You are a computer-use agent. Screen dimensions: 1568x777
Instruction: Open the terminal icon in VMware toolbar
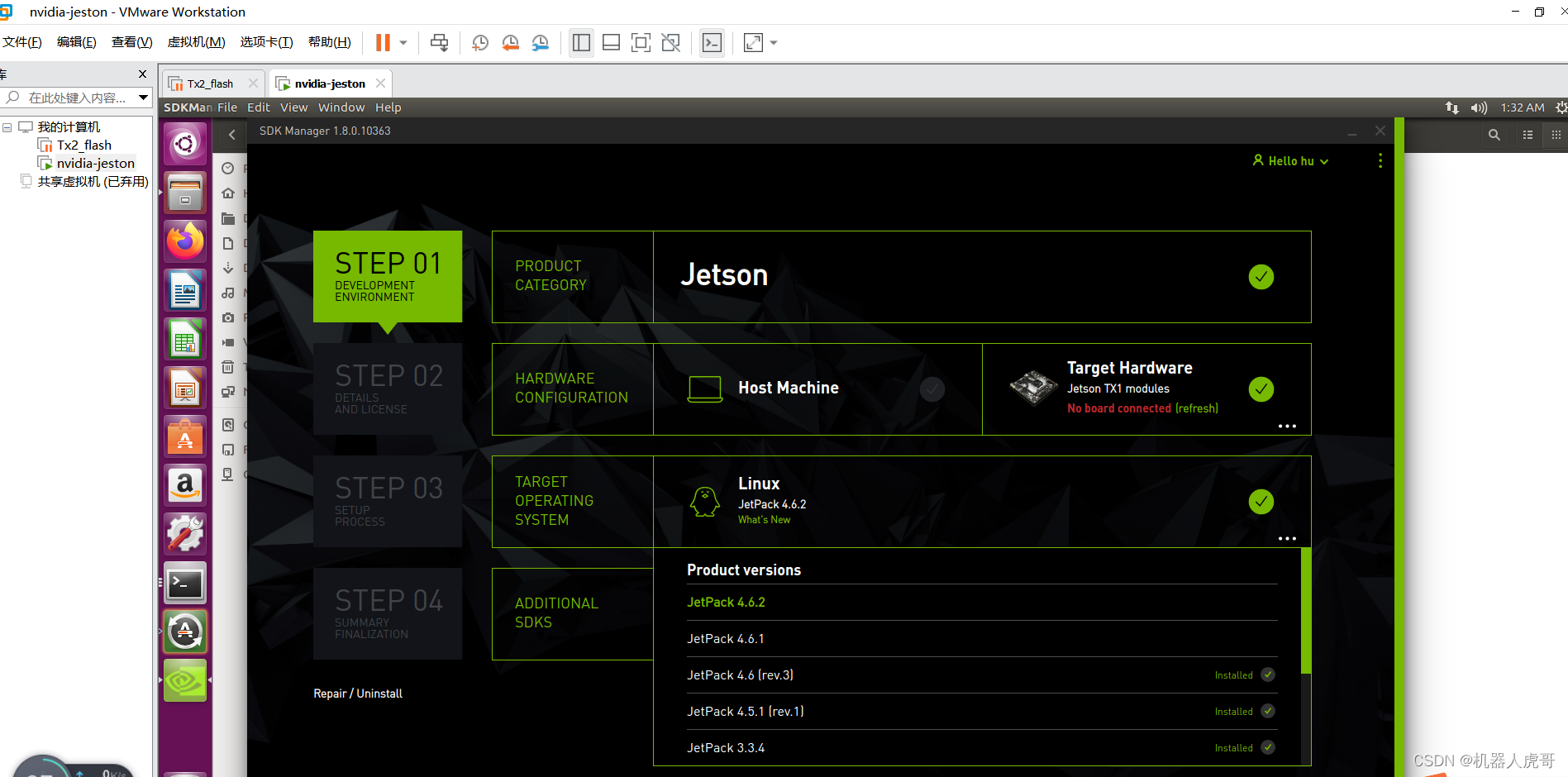coord(712,42)
